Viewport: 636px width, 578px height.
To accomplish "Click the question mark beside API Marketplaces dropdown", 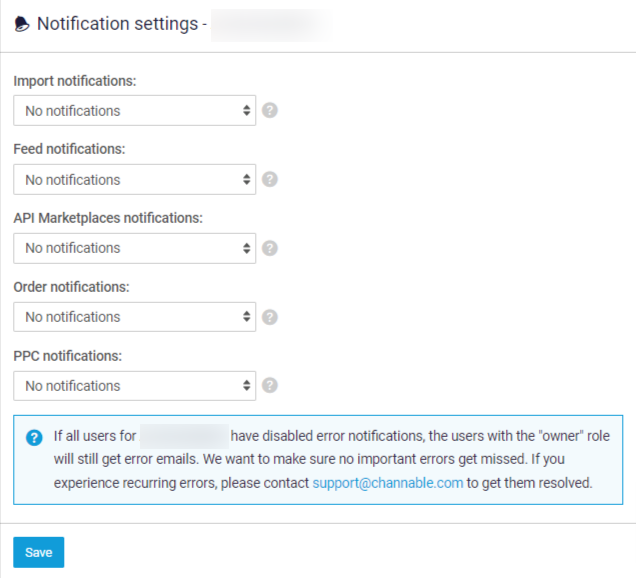I will tap(269, 248).
